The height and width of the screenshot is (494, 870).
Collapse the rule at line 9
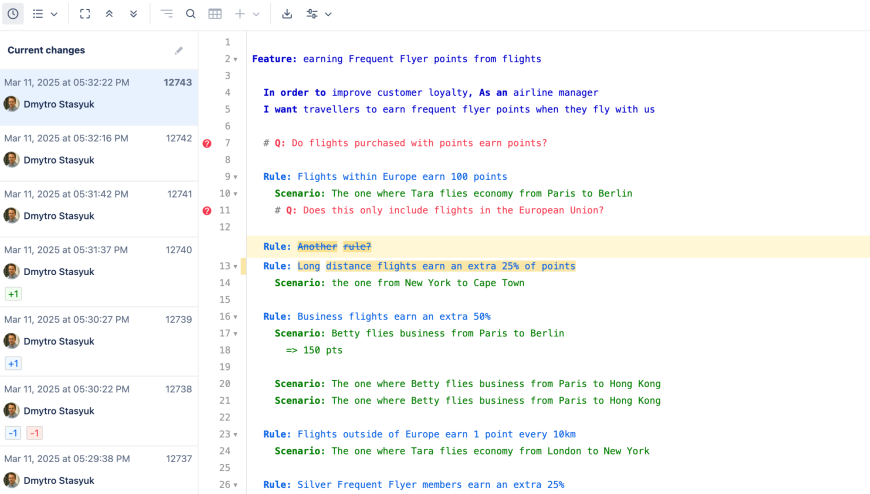pos(236,177)
